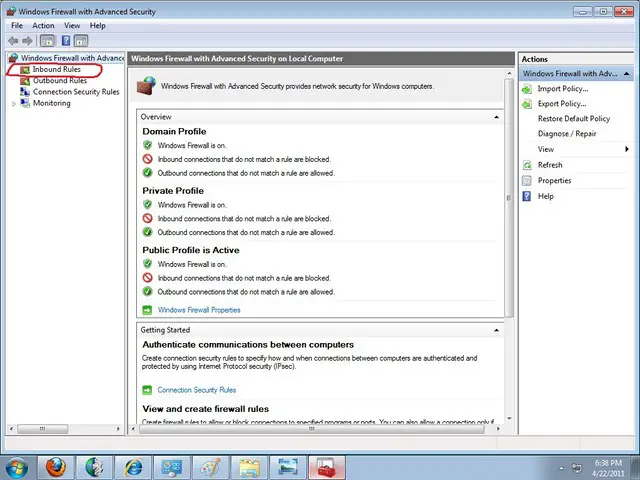Click the blue Help toolbar icon

(x=66, y=41)
